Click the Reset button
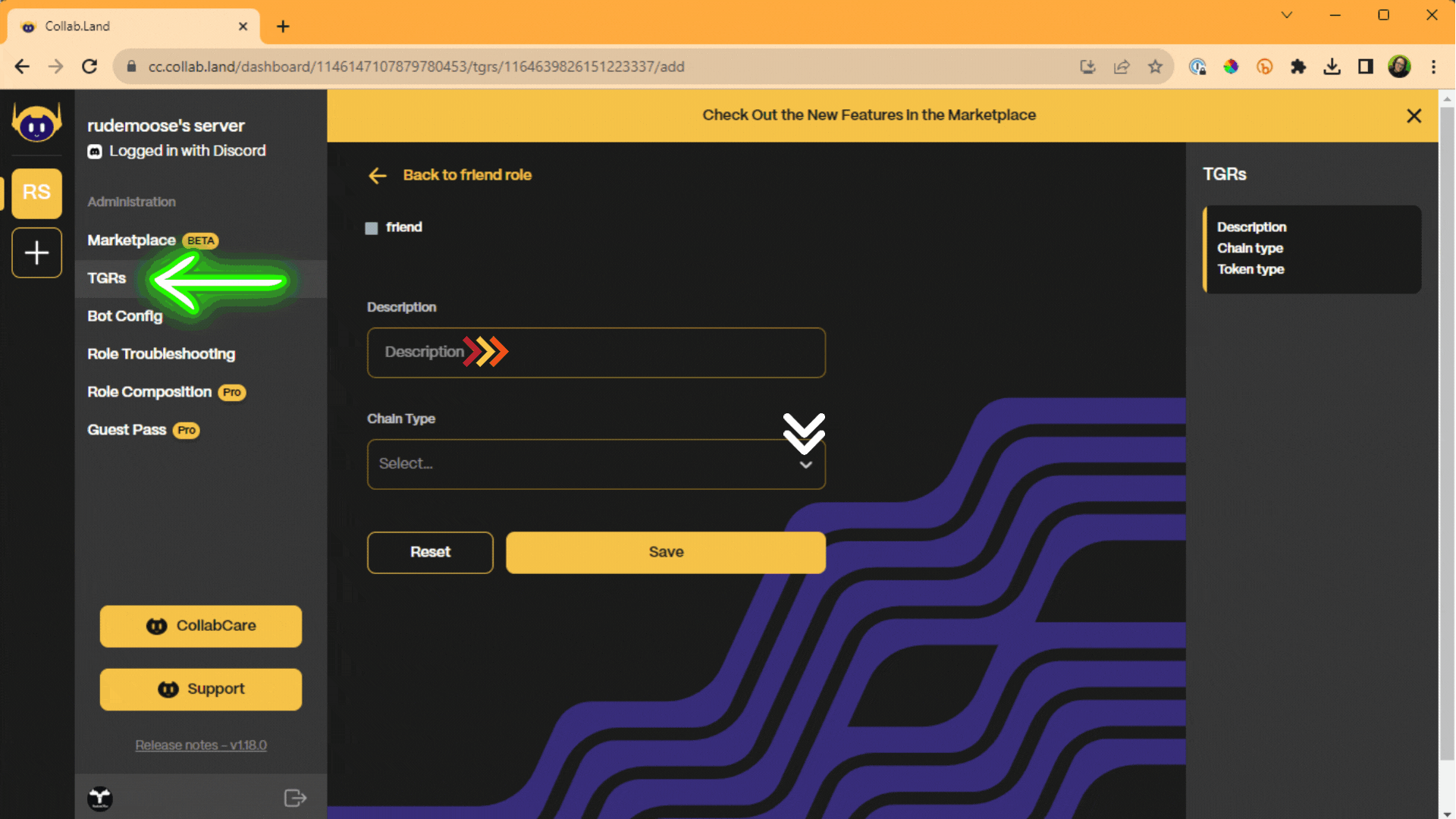The width and height of the screenshot is (1456, 819). point(430,552)
